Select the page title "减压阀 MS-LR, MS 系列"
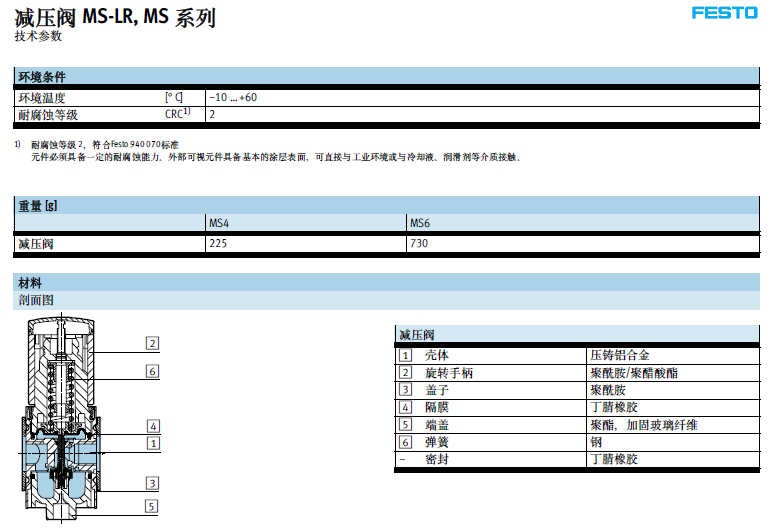780x532 pixels. pyautogui.click(x=115, y=17)
